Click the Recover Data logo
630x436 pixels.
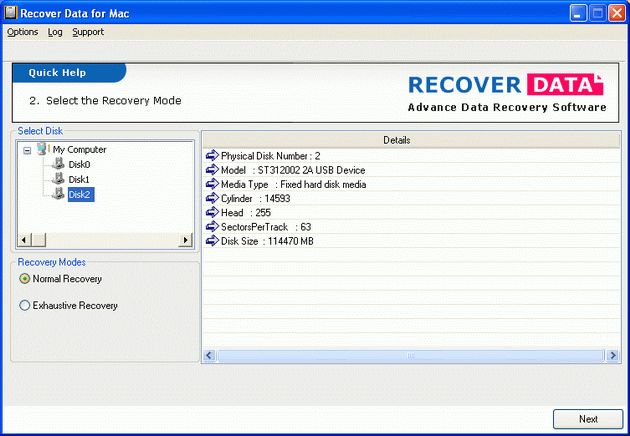(x=506, y=93)
